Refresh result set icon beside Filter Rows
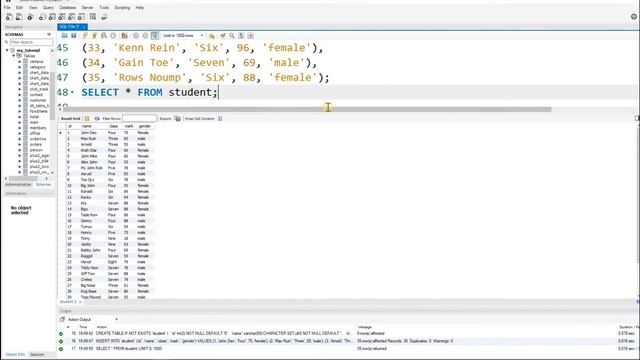 tap(97, 119)
